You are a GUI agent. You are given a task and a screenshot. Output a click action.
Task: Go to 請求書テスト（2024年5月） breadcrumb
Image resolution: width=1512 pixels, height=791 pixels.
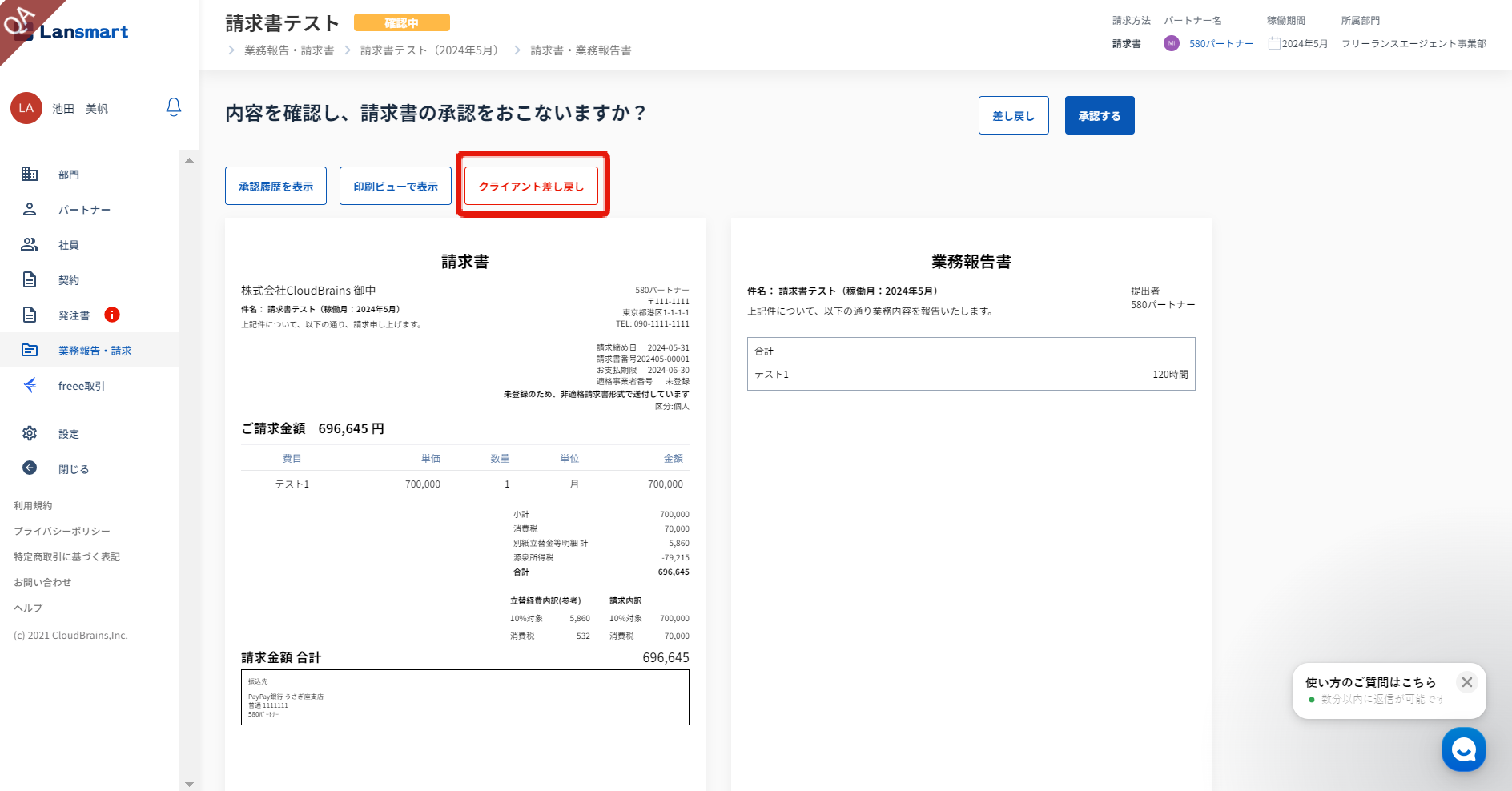point(432,50)
